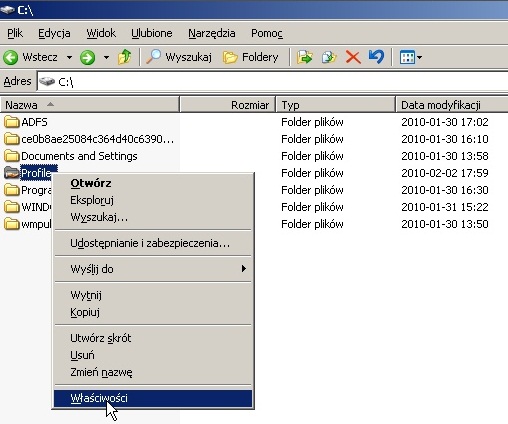Open the Narzędzia menu
The width and height of the screenshot is (508, 424).
(x=212, y=33)
